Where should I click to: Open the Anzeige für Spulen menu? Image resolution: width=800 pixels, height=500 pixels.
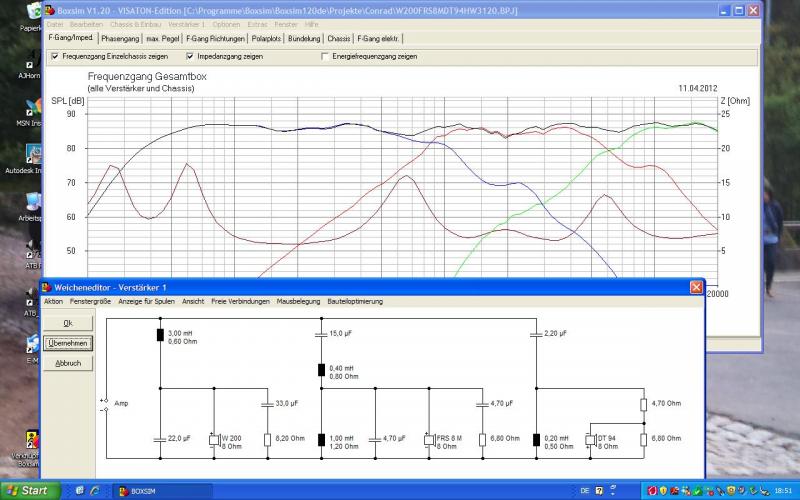tap(146, 301)
